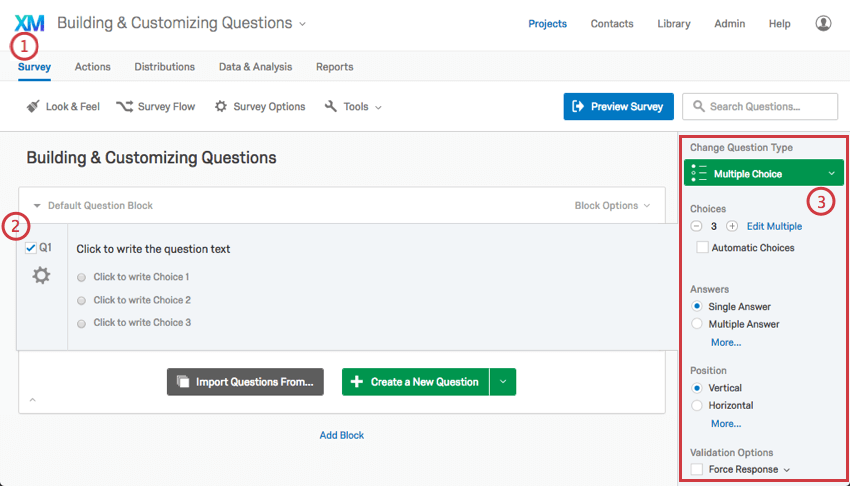The width and height of the screenshot is (850, 486).
Task: Open the Distributions tab
Action: tap(164, 67)
